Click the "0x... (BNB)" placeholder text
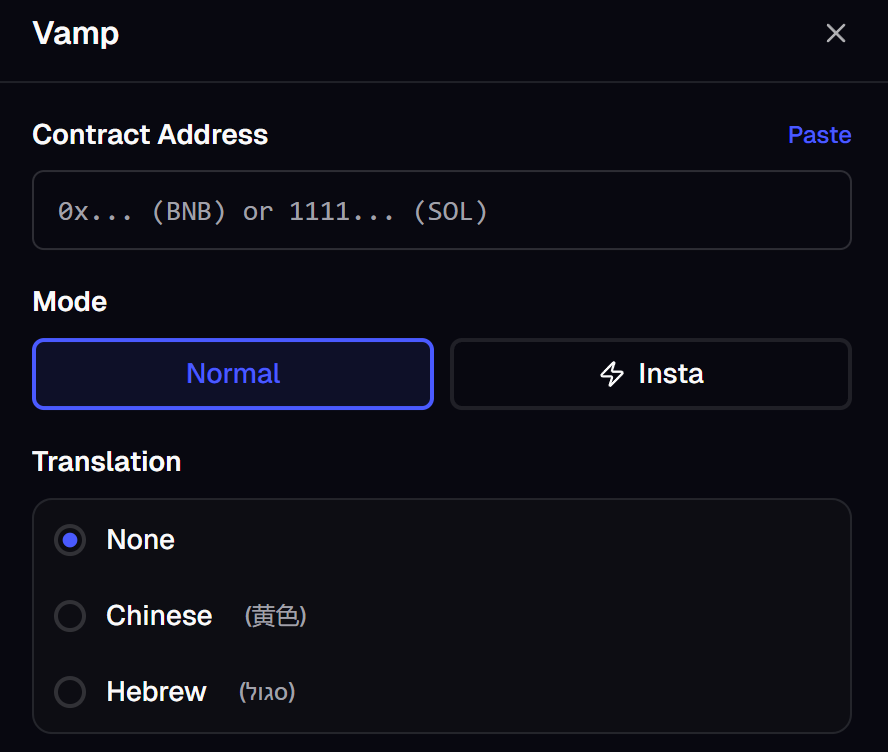This screenshot has width=888, height=752. [142, 211]
